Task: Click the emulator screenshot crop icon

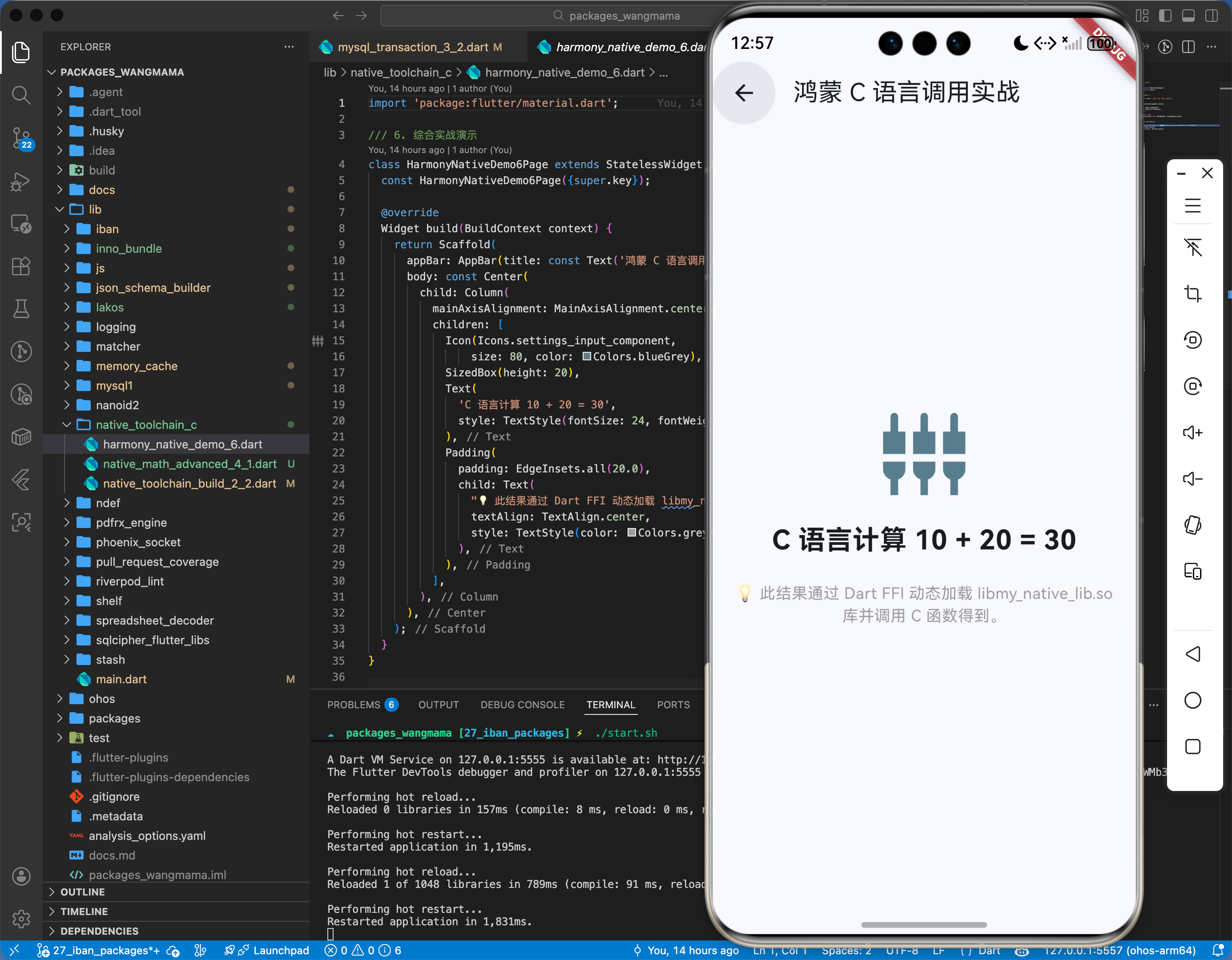Action: click(x=1192, y=294)
